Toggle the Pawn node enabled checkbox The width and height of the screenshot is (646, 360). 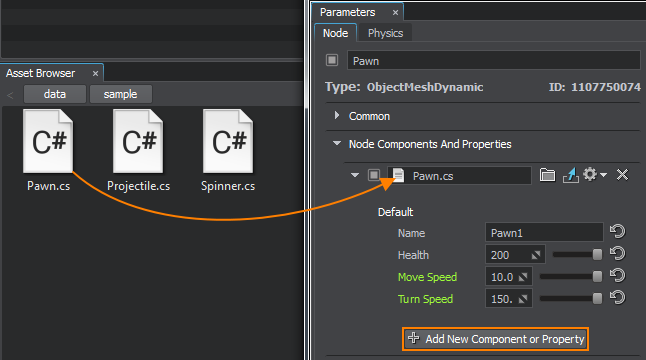click(x=332, y=61)
